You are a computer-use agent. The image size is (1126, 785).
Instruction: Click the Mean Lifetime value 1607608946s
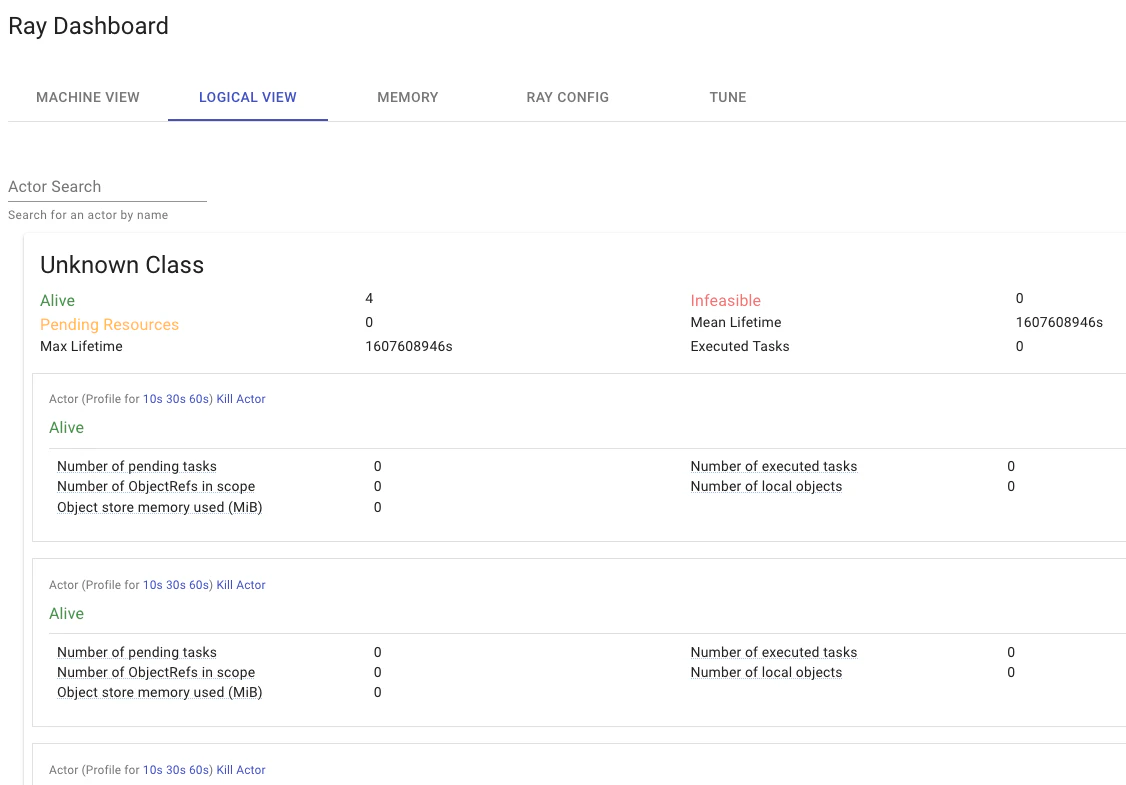[1059, 323]
